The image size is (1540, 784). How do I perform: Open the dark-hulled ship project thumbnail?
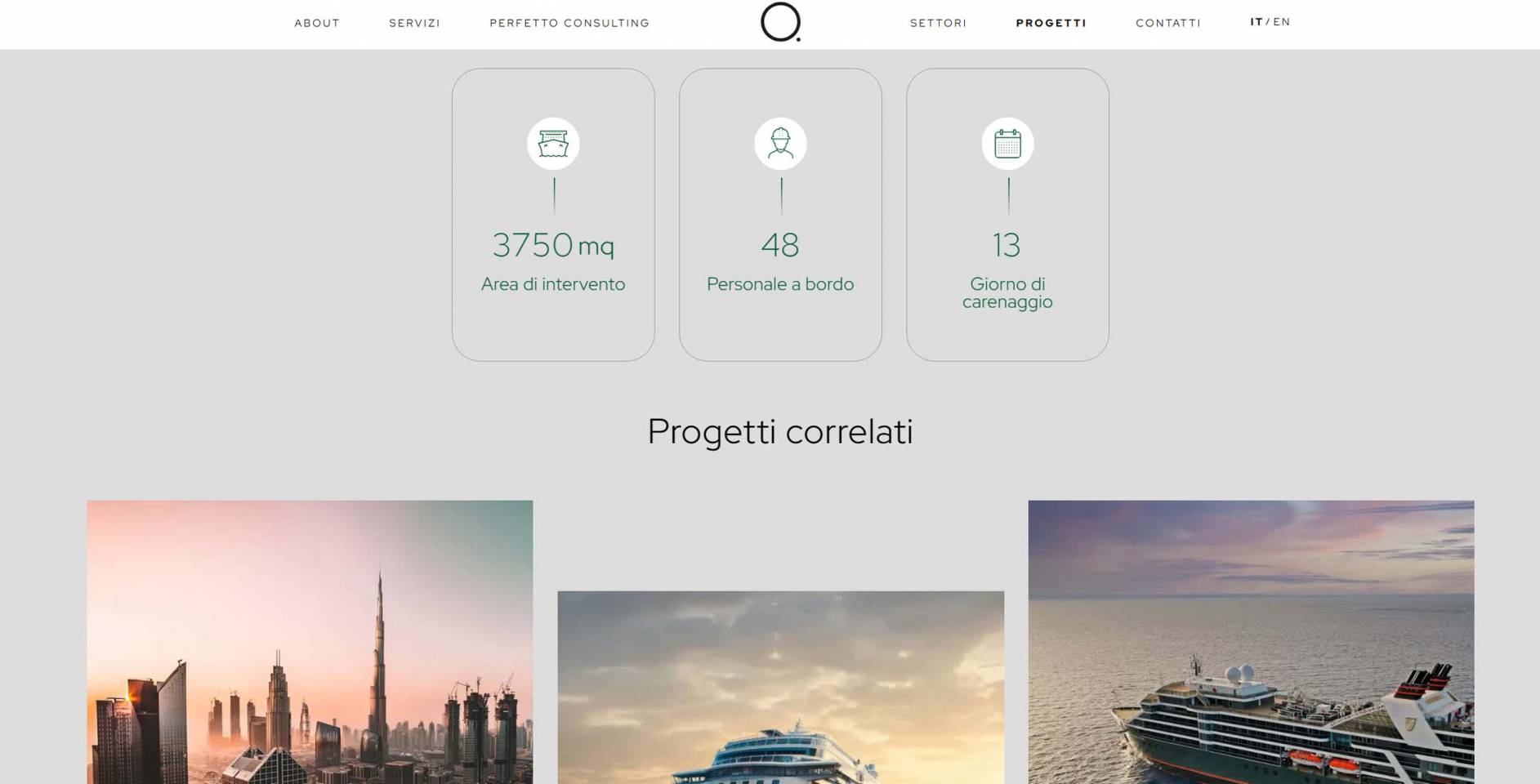[1251, 642]
